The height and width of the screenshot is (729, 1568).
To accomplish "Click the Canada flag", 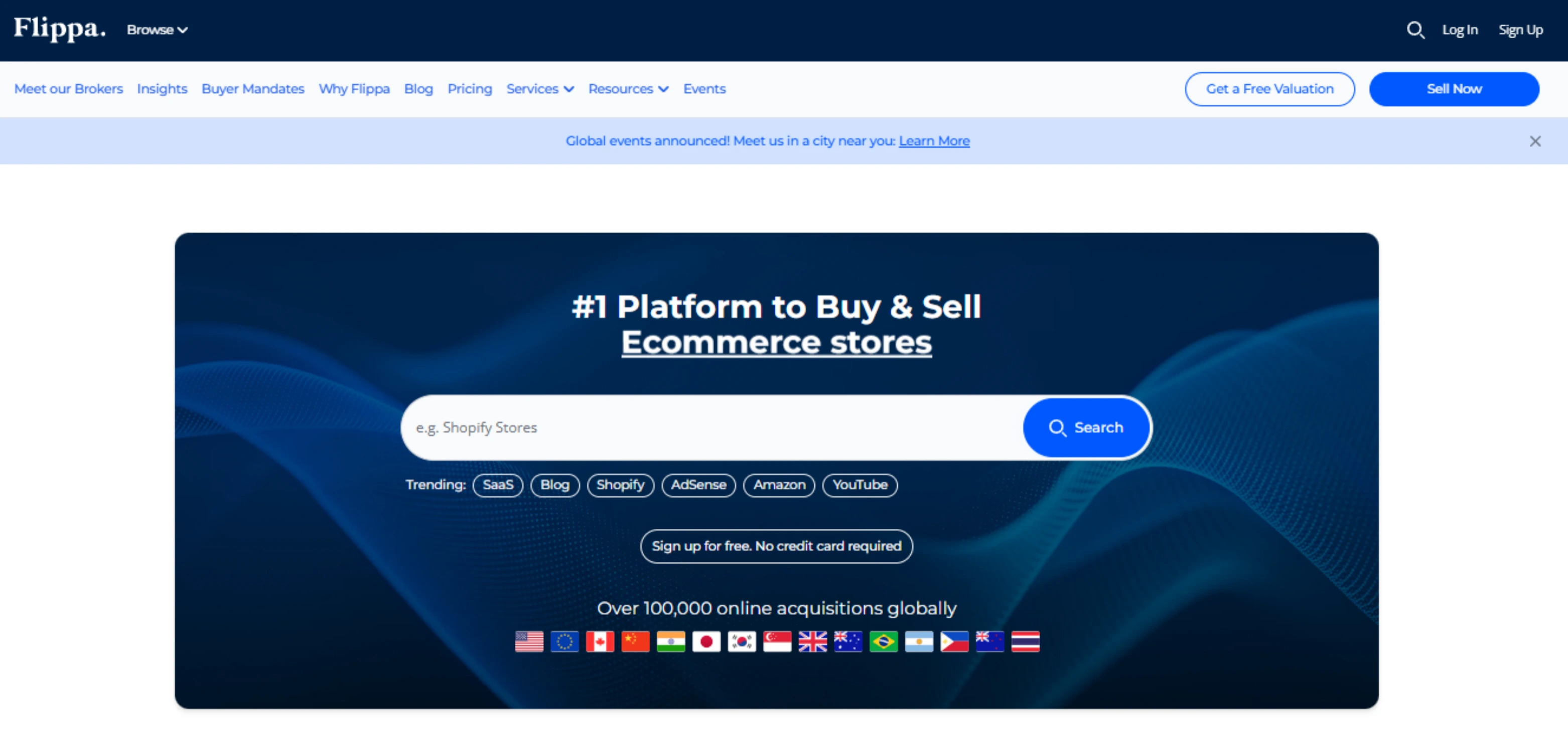I will 600,641.
